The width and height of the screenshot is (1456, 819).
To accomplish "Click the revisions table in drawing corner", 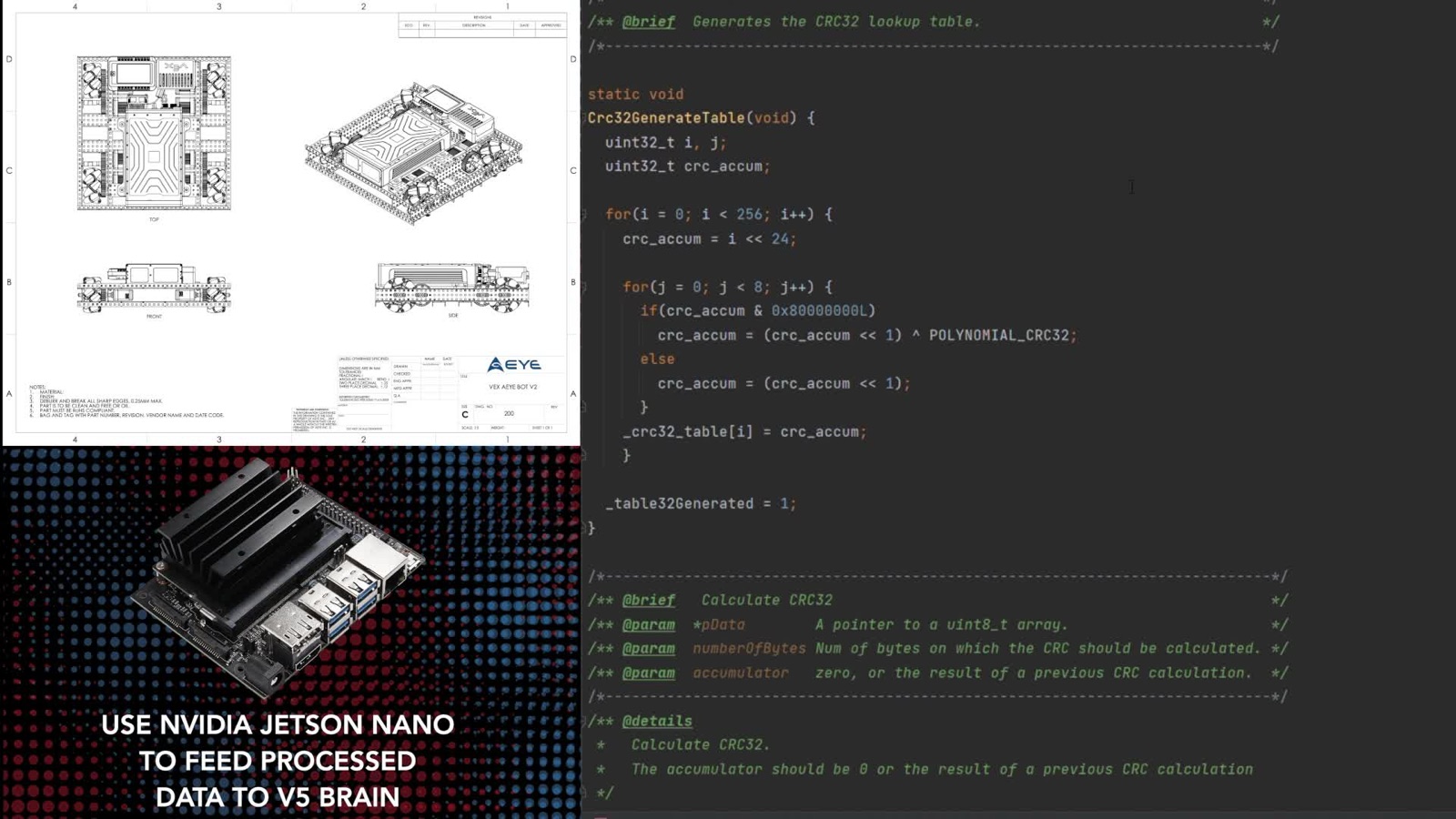I will [482, 25].
